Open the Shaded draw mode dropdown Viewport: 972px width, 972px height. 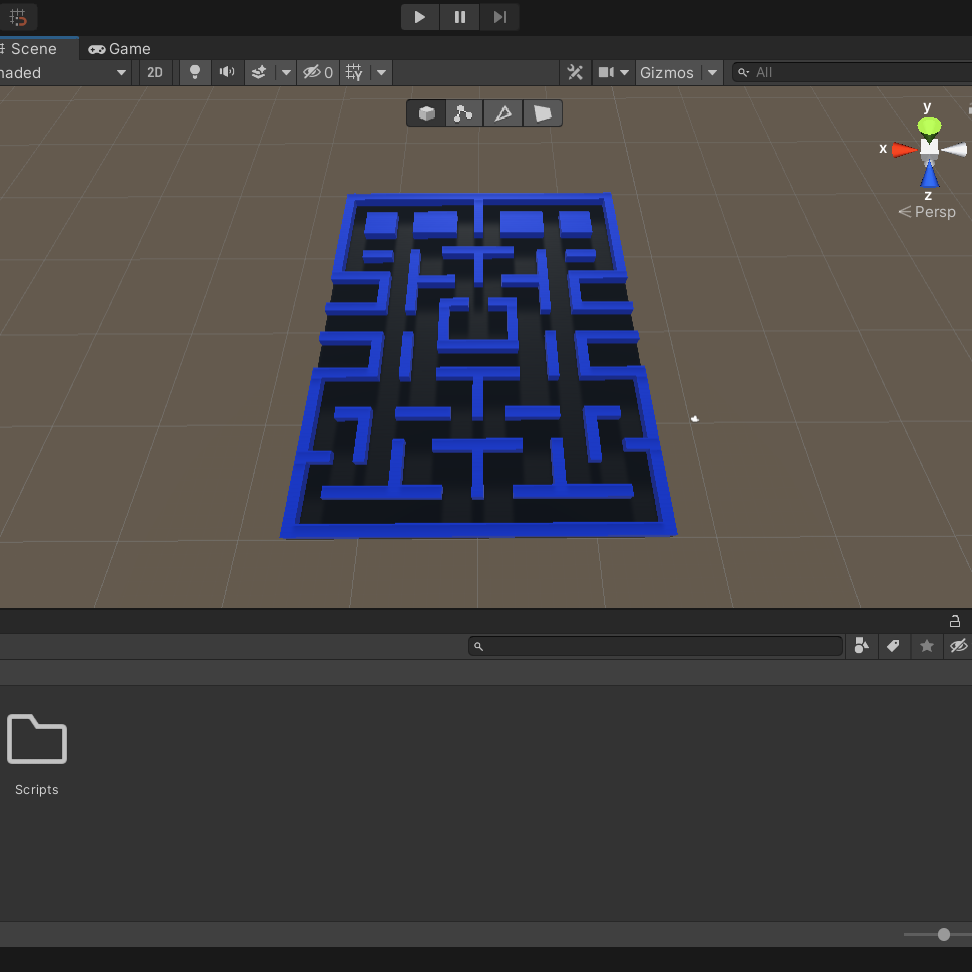pos(64,73)
